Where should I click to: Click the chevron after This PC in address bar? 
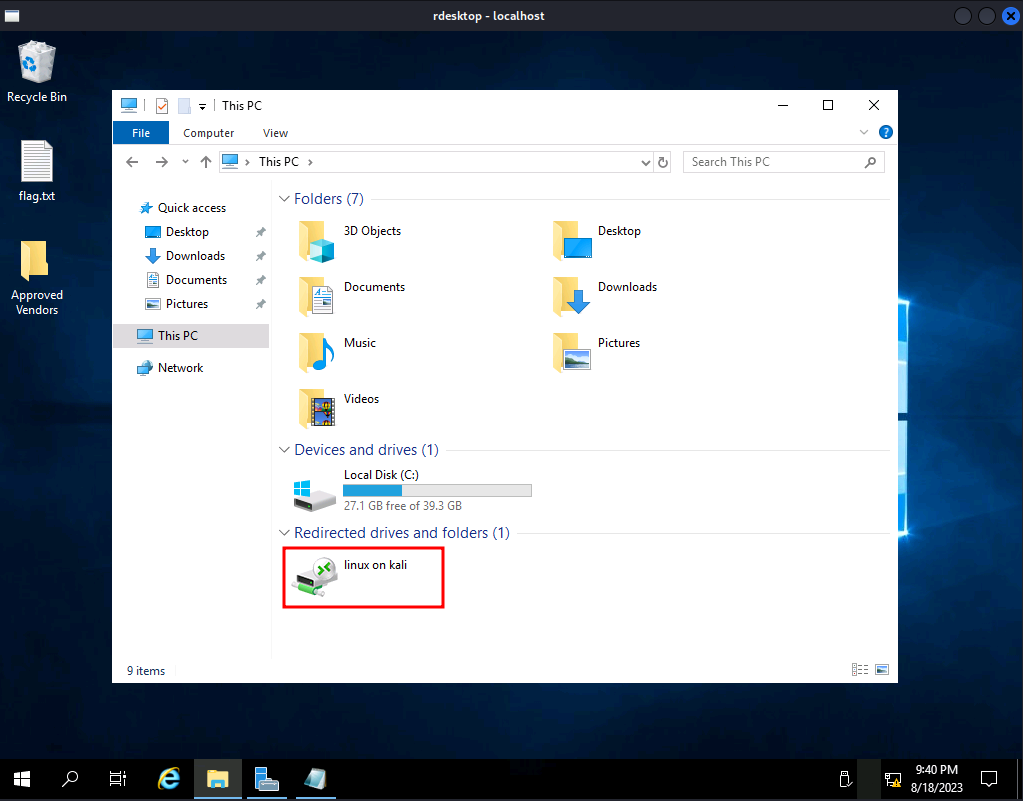[310, 162]
